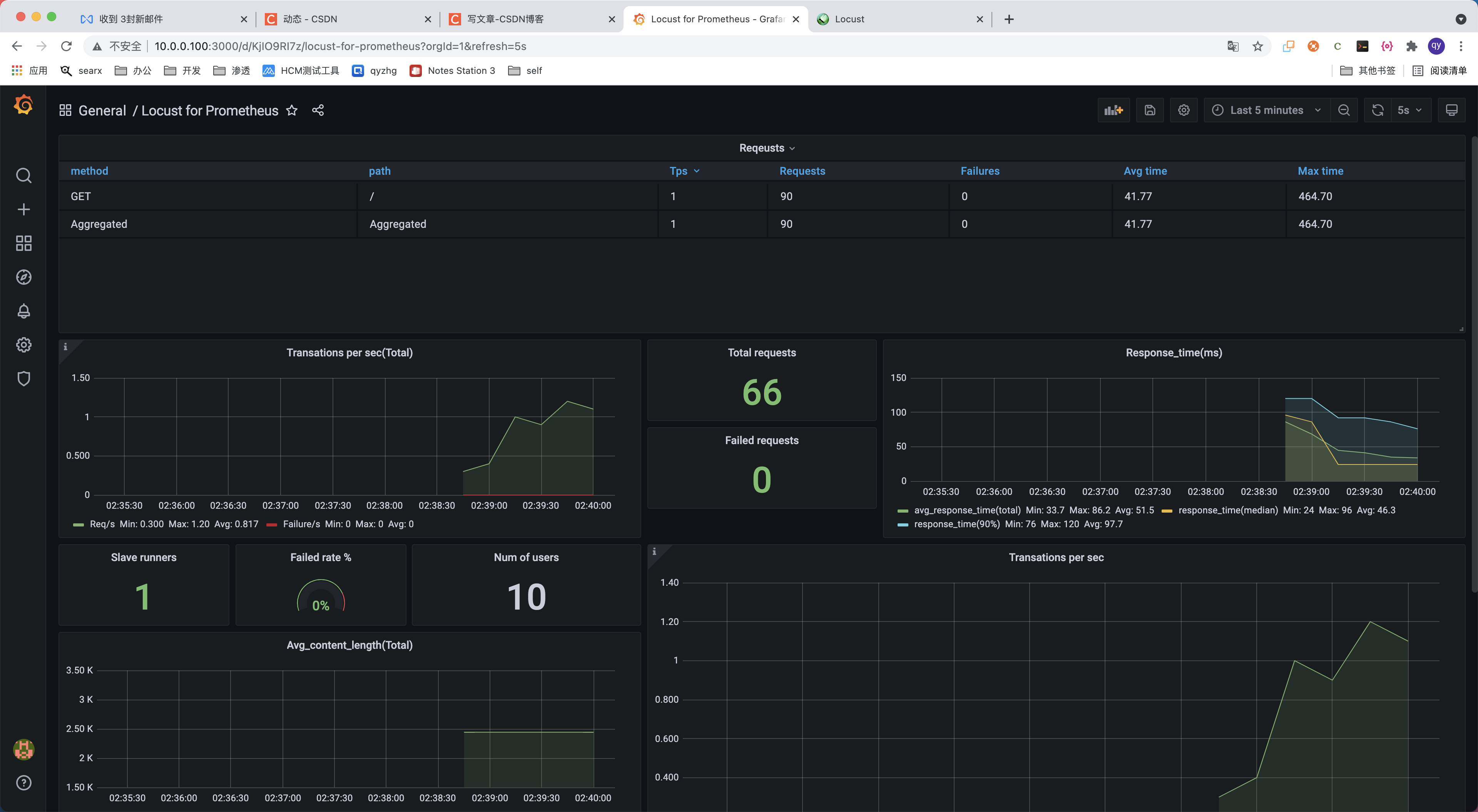The width and height of the screenshot is (1478, 812).
Task: Open Total requests panel title menu
Action: coord(761,353)
